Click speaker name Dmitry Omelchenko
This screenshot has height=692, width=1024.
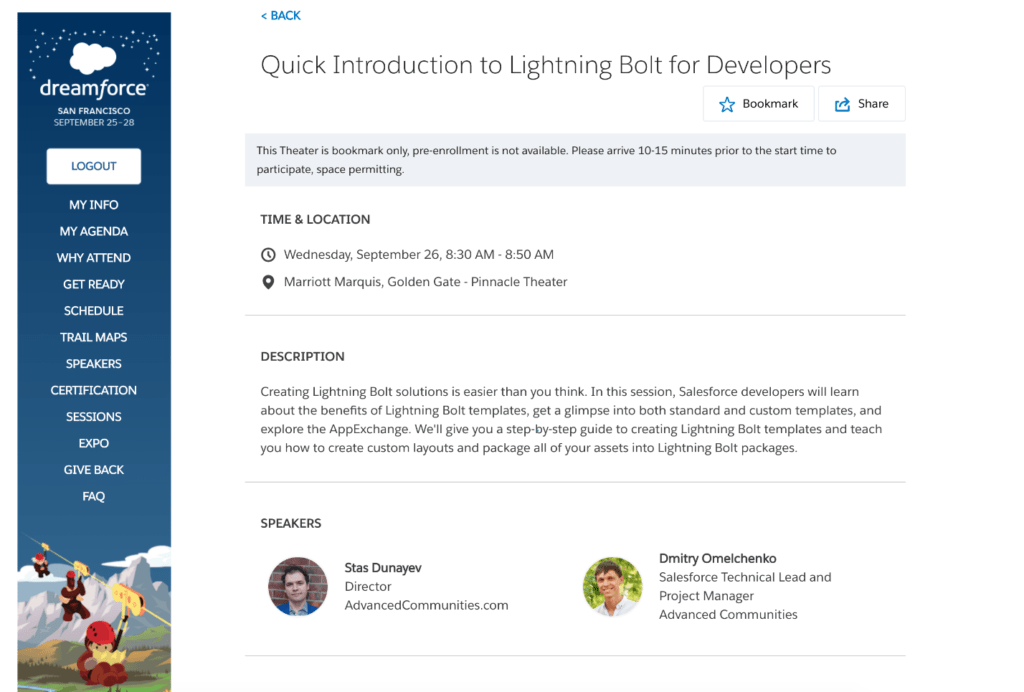[x=717, y=559]
